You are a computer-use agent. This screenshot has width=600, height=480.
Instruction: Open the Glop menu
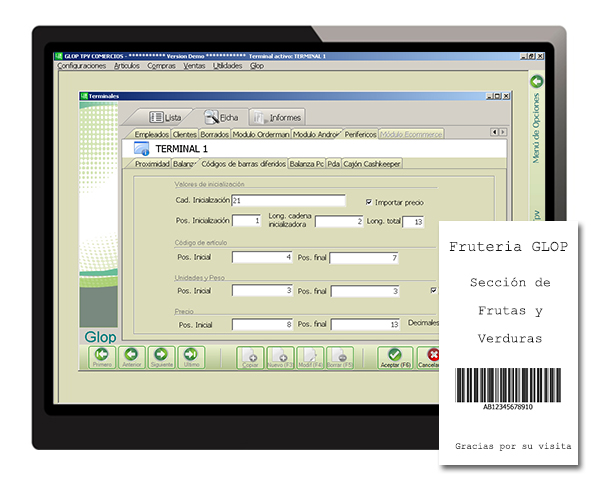click(x=257, y=66)
